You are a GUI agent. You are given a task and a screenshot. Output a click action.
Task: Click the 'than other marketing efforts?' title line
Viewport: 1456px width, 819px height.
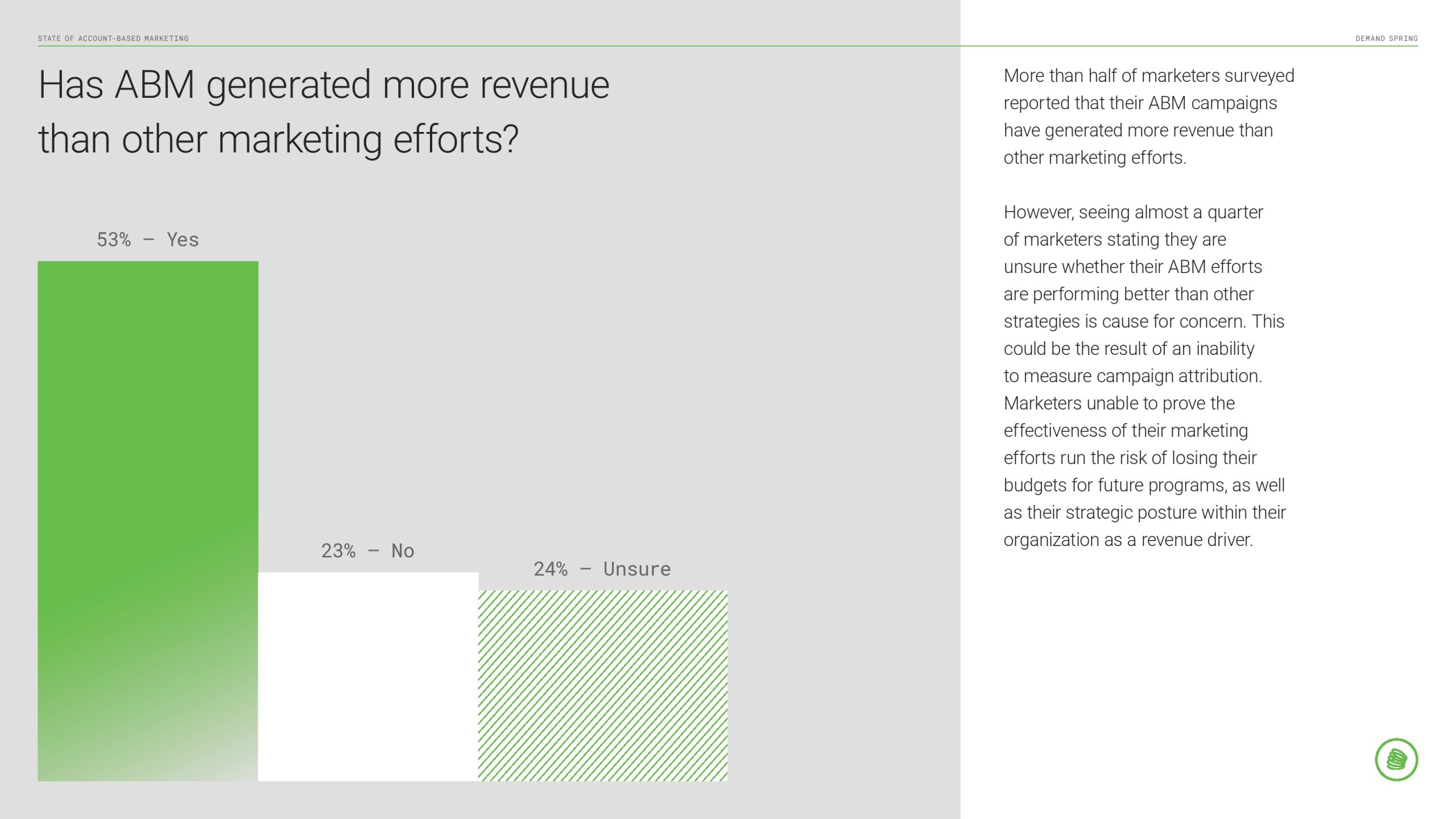[x=278, y=140]
